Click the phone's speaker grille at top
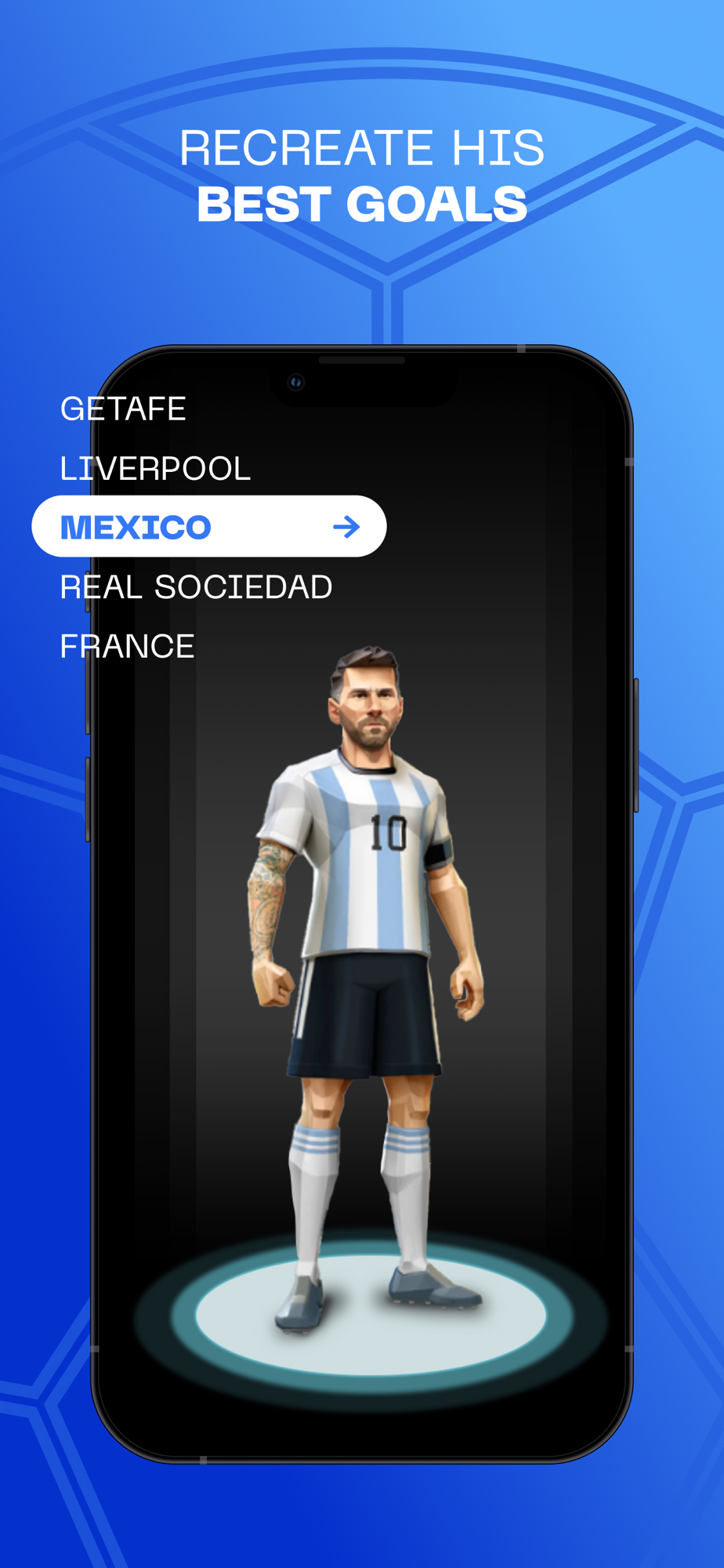This screenshot has height=1568, width=724. [x=362, y=361]
